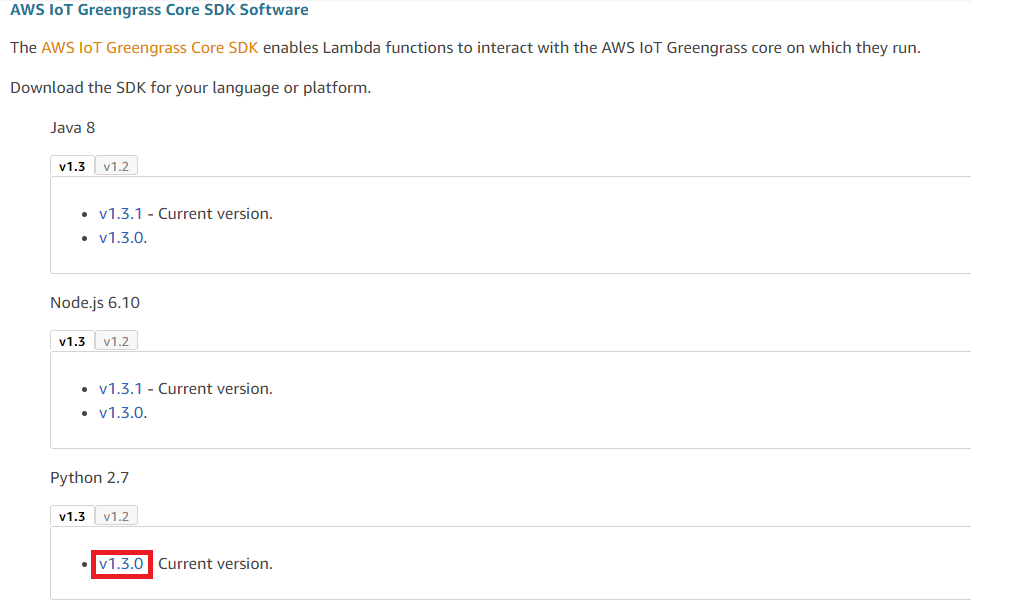Viewport: 1012px width, 612px height.
Task: Download Java 8 SDK v1.3.0
Action: point(121,238)
